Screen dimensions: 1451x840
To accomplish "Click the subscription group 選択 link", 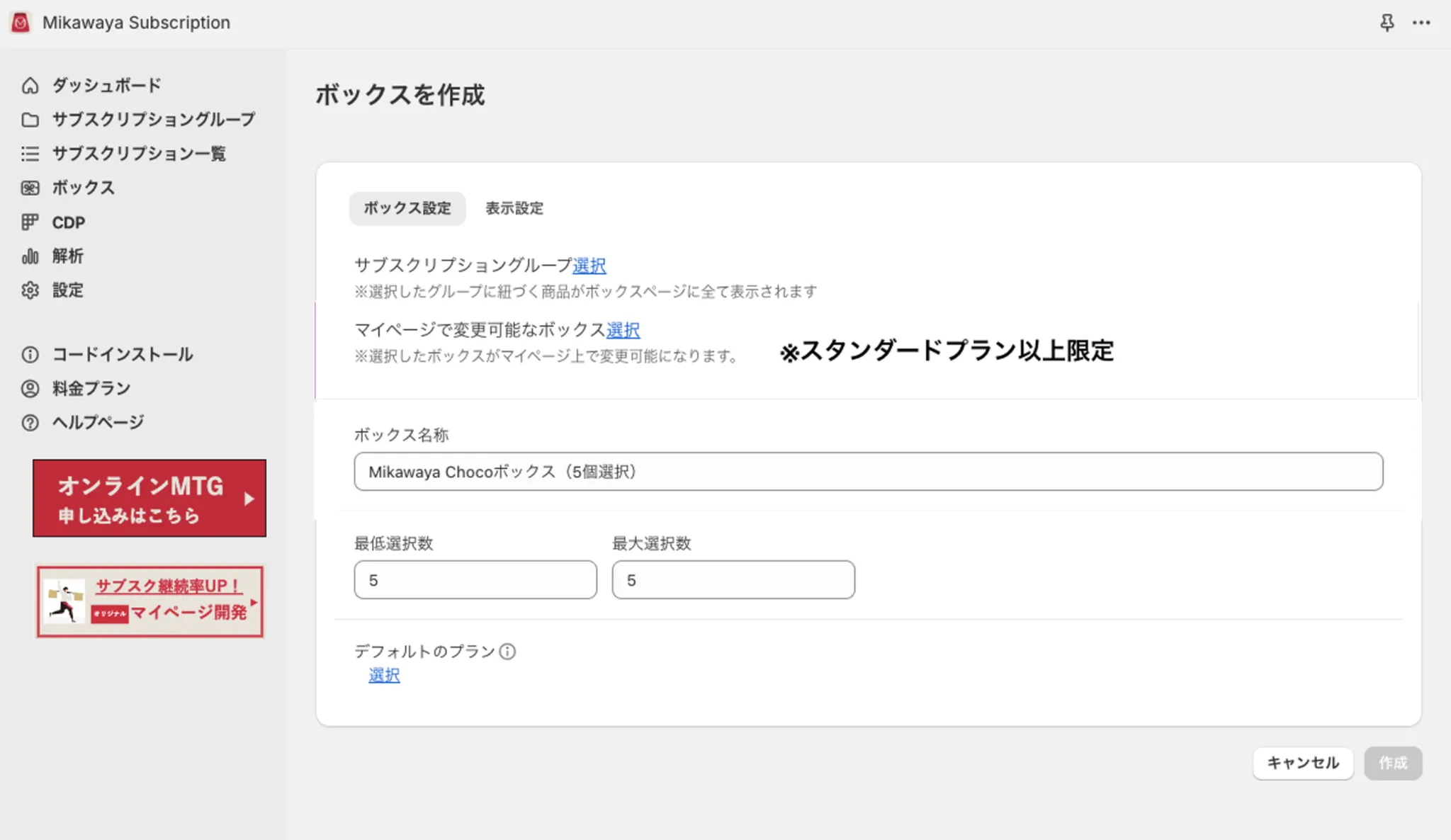I will click(589, 266).
